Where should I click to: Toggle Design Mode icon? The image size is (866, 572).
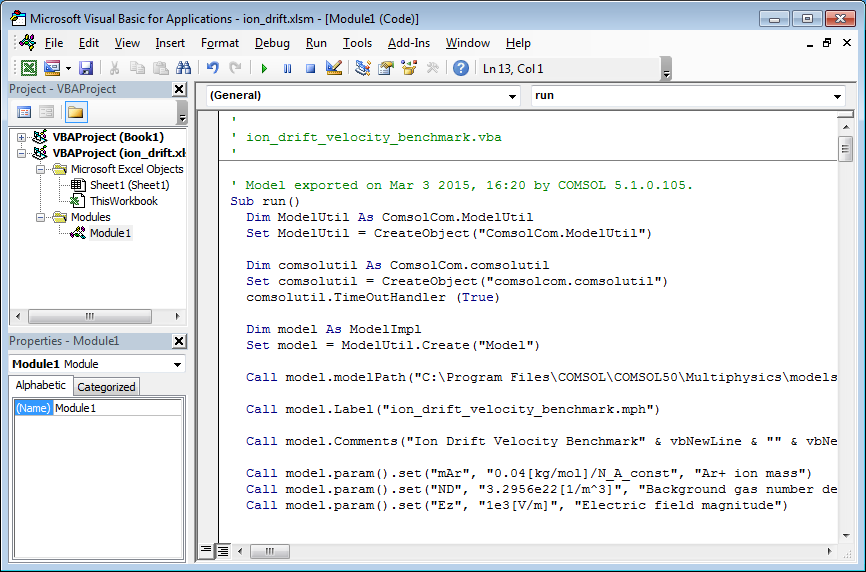click(334, 68)
